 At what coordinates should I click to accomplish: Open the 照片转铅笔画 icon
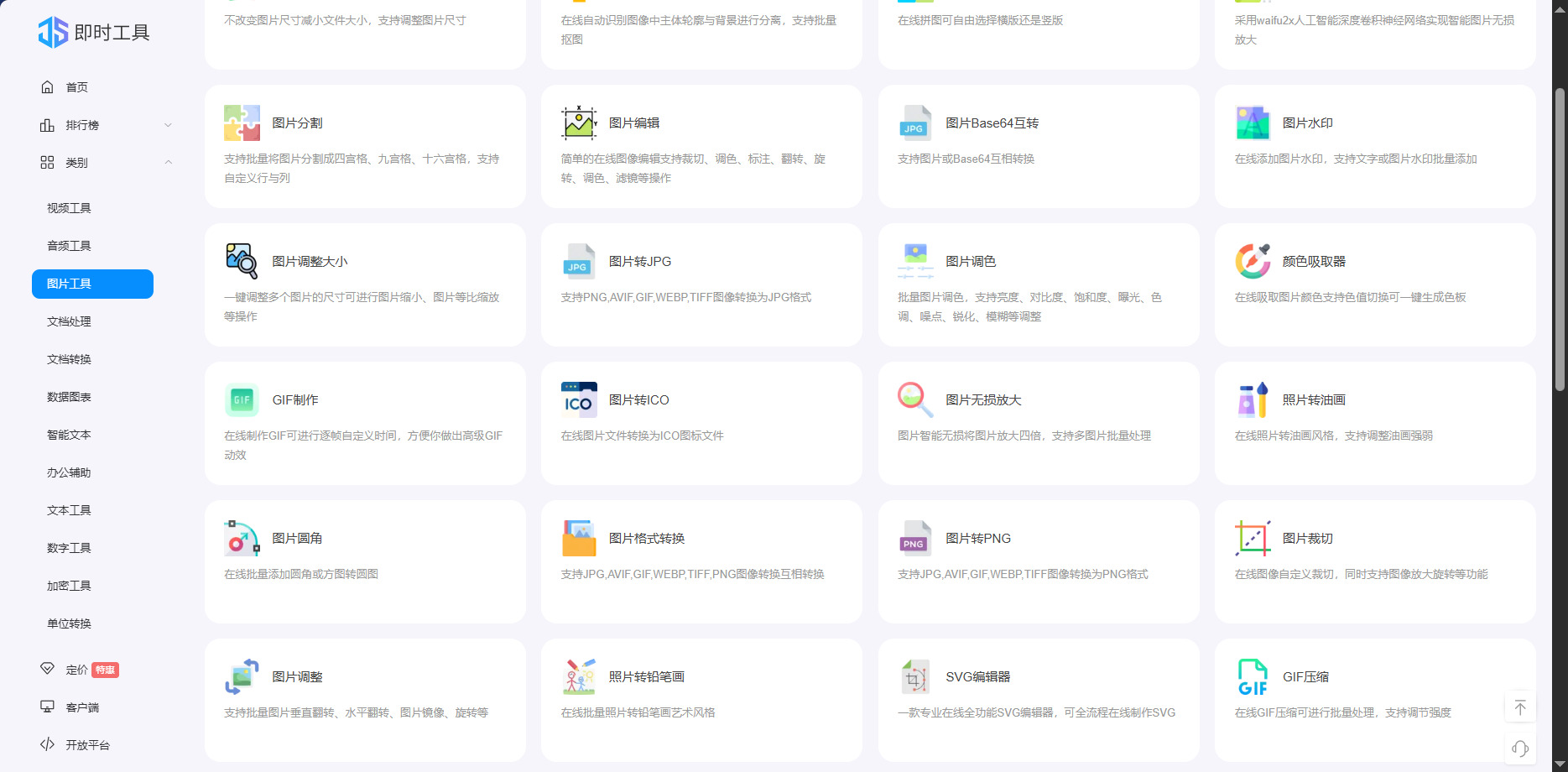[579, 677]
